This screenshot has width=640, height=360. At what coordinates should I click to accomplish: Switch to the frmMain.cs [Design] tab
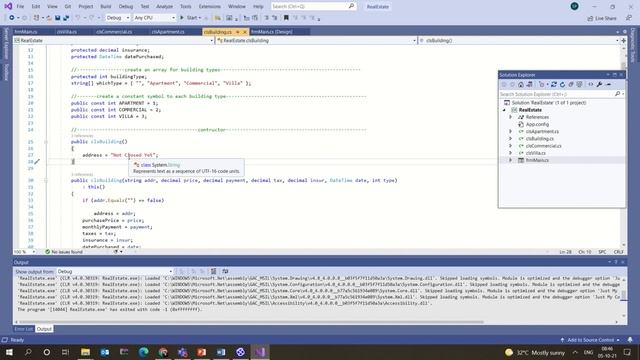271,32
